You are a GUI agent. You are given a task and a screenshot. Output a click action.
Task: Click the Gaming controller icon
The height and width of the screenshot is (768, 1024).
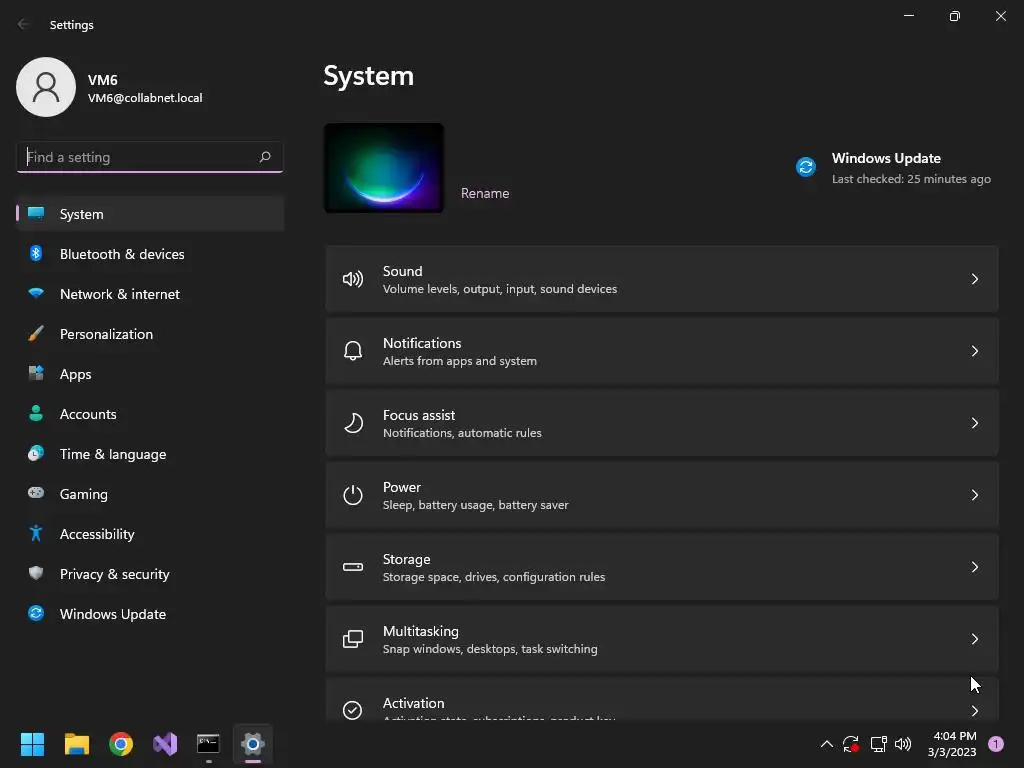pos(36,493)
